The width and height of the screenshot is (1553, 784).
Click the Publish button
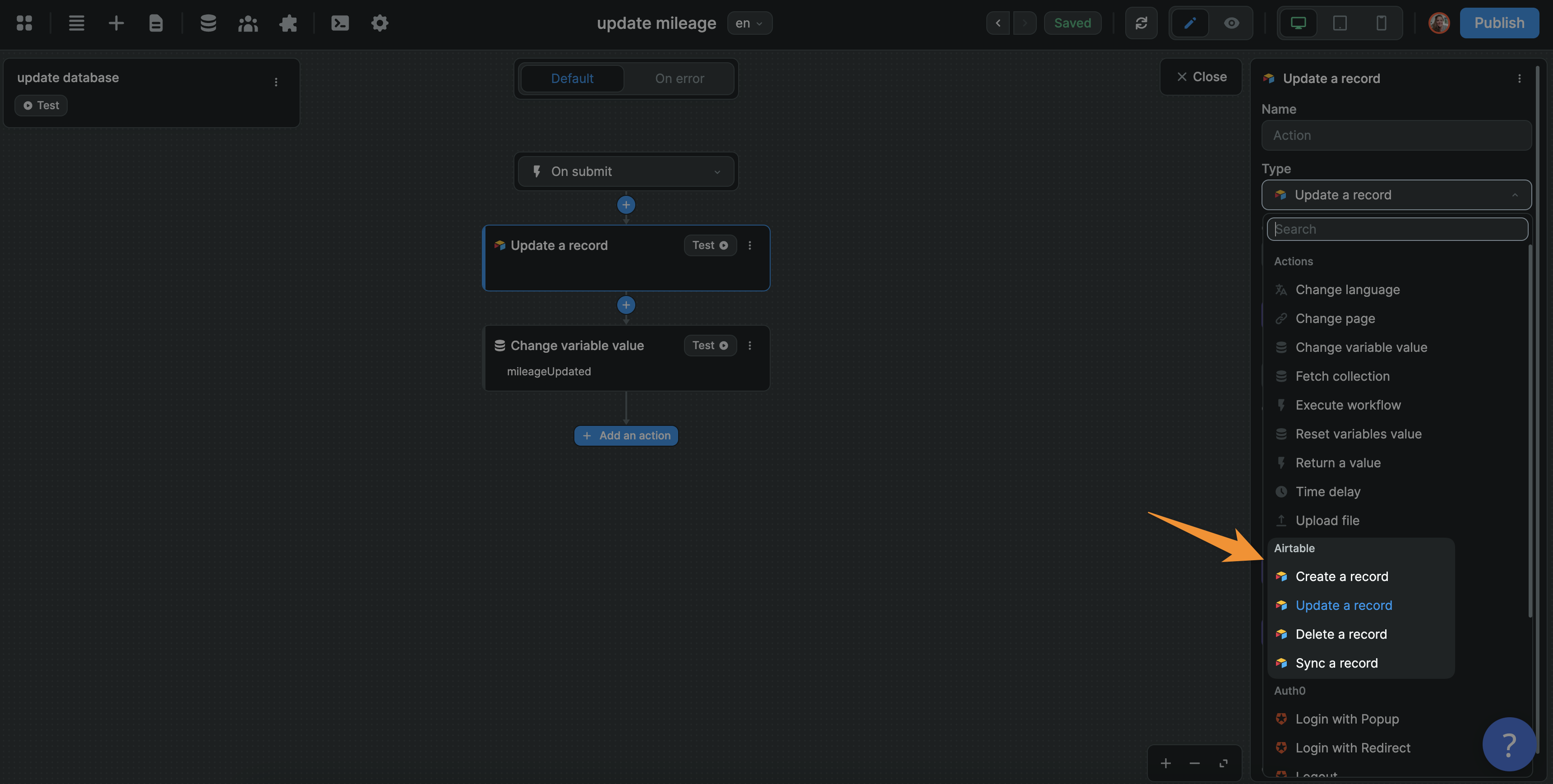1499,23
